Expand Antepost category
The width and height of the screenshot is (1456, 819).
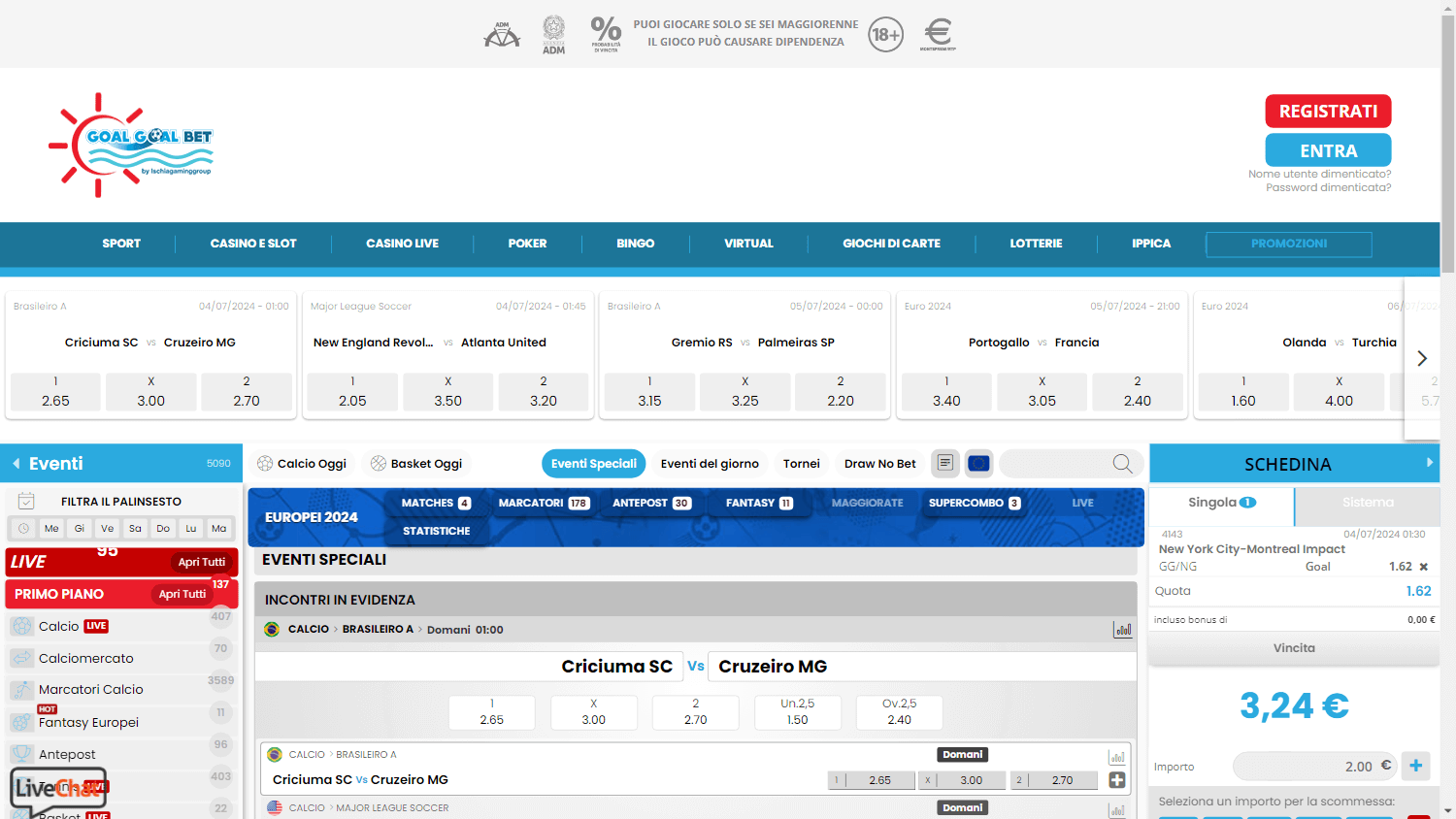click(x=123, y=754)
